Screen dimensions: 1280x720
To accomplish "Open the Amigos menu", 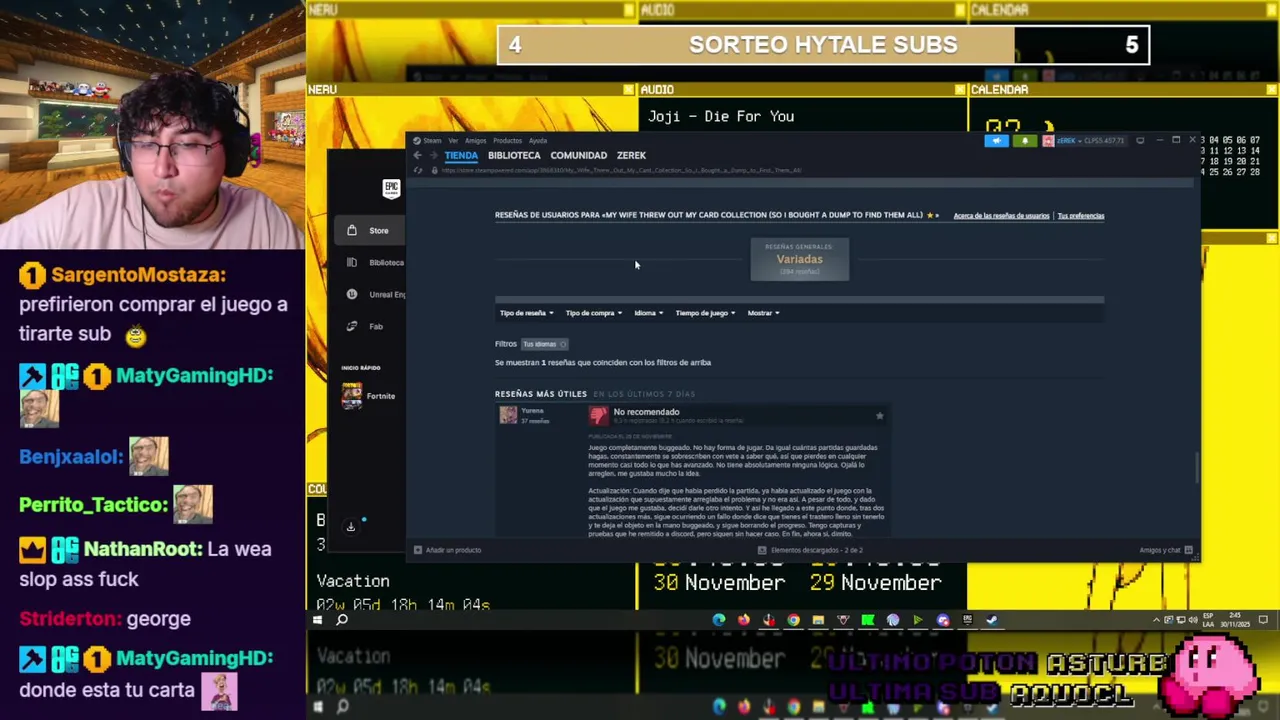I will (x=475, y=141).
